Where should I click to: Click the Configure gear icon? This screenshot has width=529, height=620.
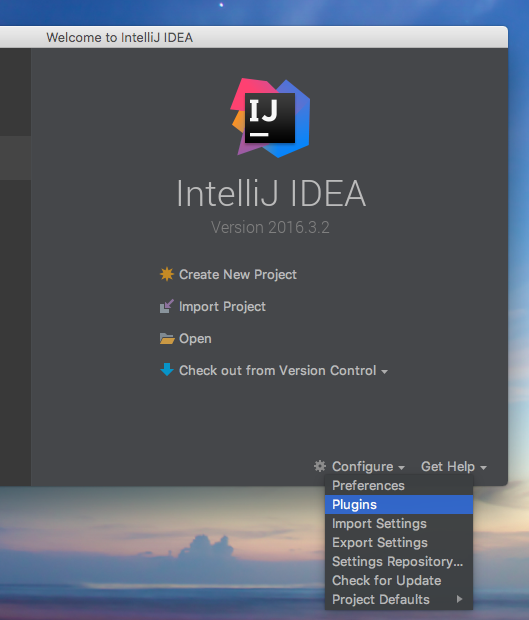click(x=320, y=466)
